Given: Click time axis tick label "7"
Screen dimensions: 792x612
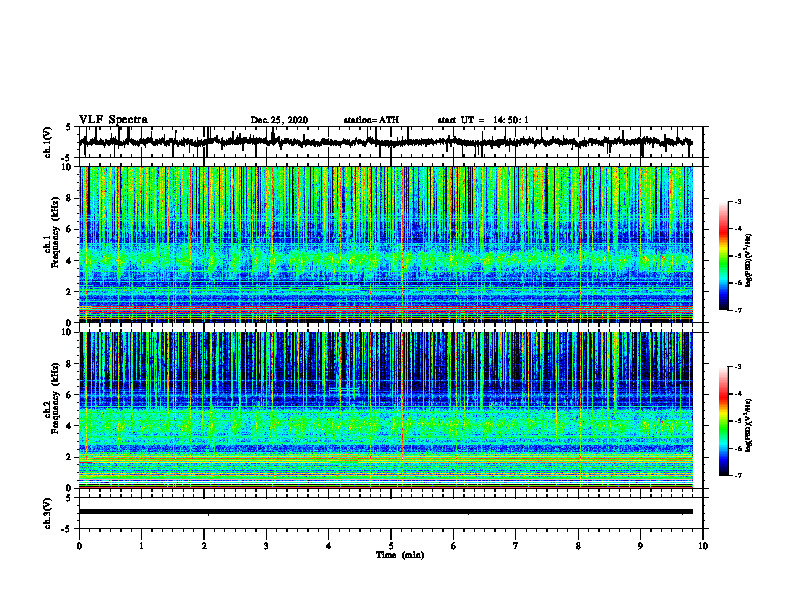Looking at the screenshot, I should pos(516,546).
